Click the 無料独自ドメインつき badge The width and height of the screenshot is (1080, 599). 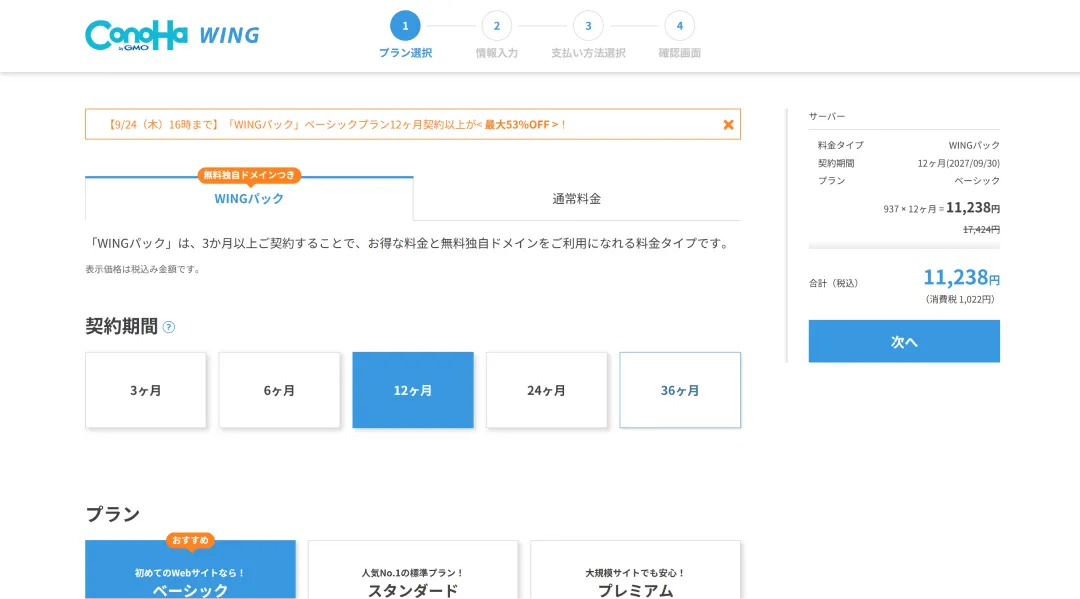249,176
